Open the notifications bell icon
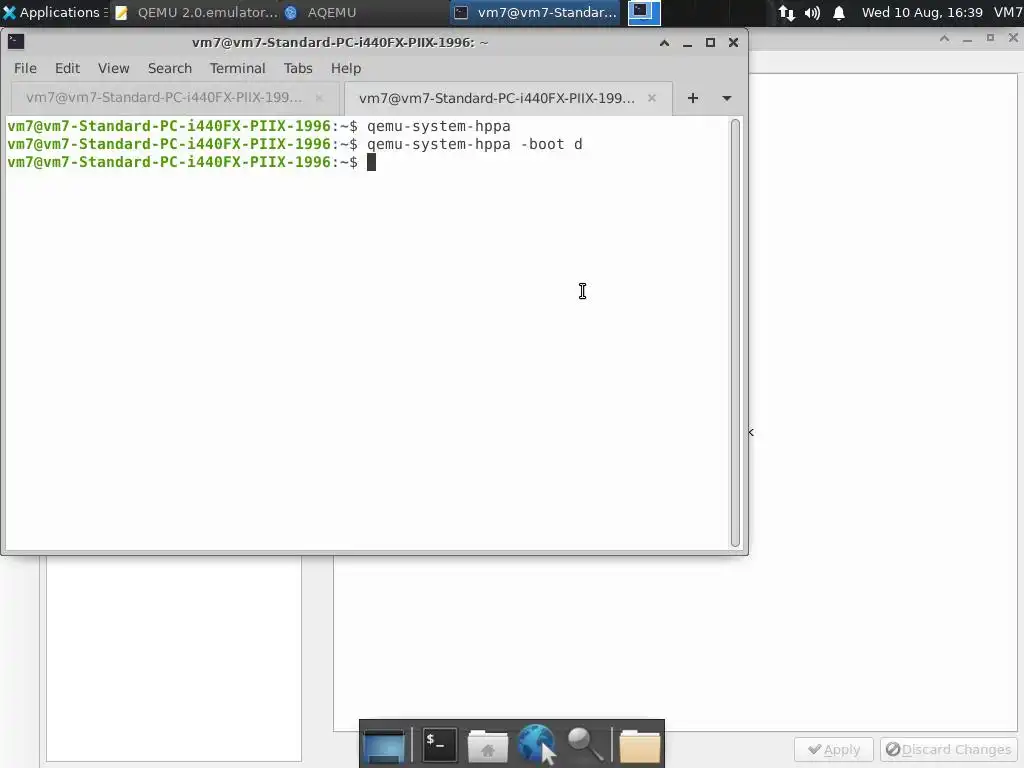The height and width of the screenshot is (768, 1024). 839,12
